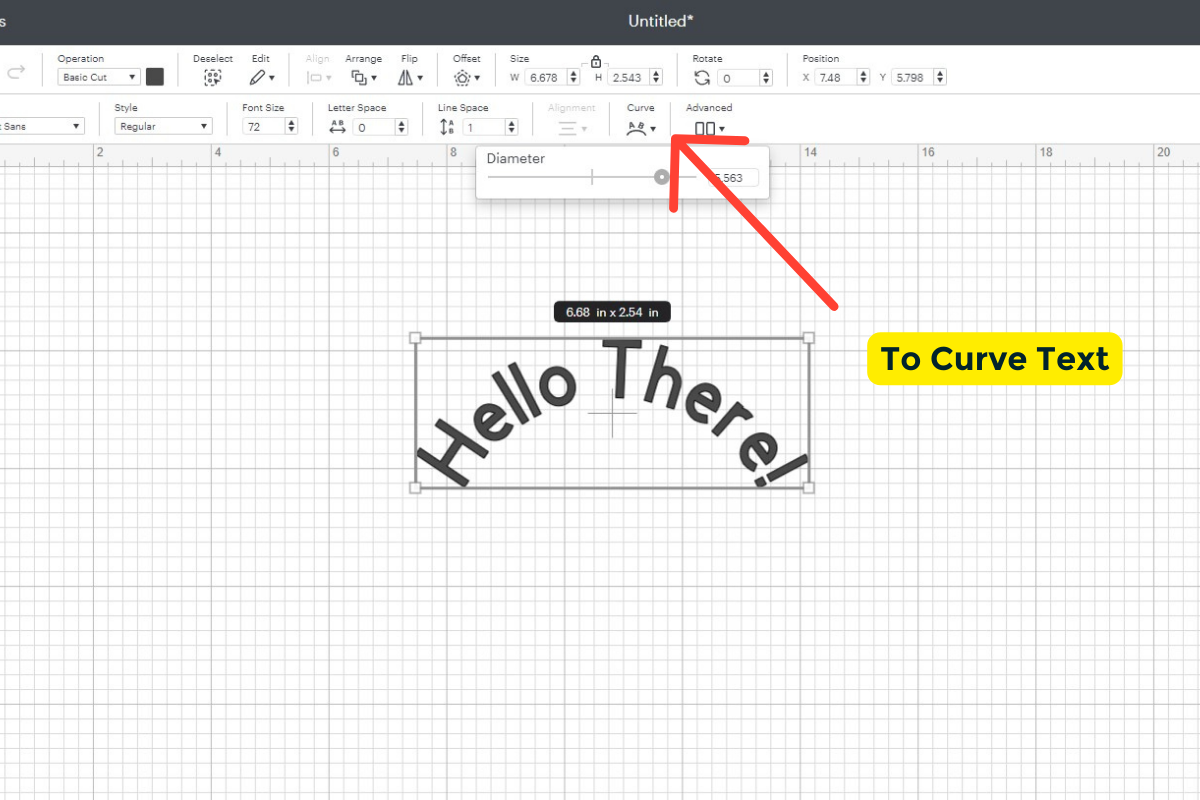The image size is (1200, 800).
Task: Click the Flip dropdown arrow
Action: 420,78
